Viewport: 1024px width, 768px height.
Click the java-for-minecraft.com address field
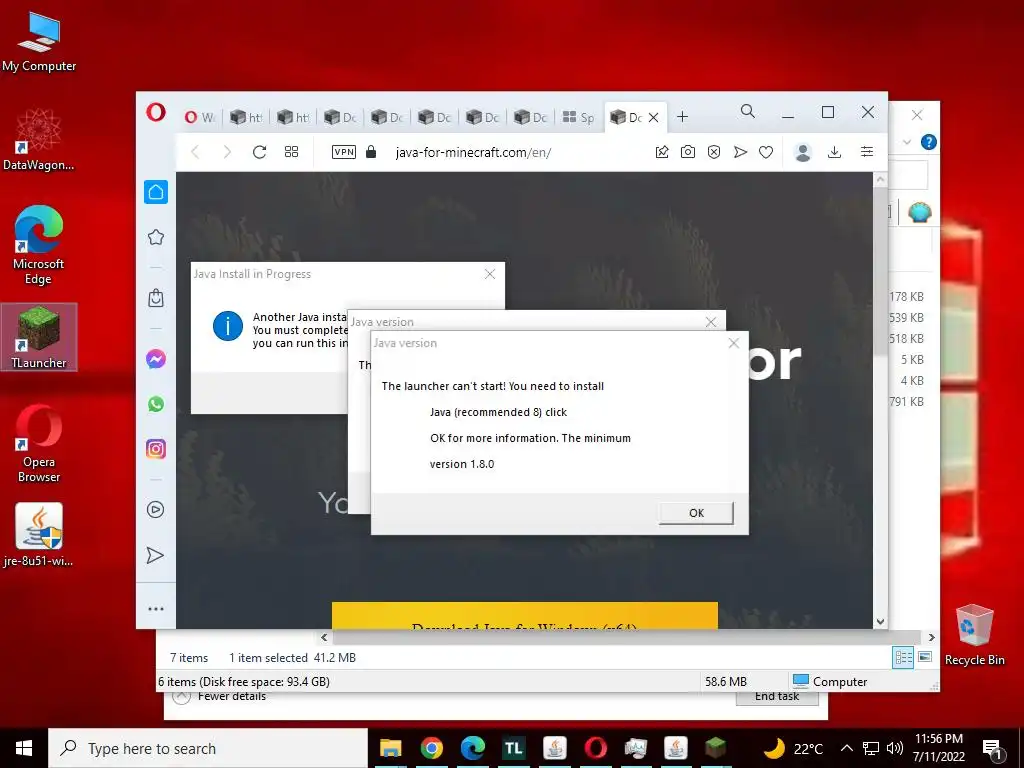473,152
